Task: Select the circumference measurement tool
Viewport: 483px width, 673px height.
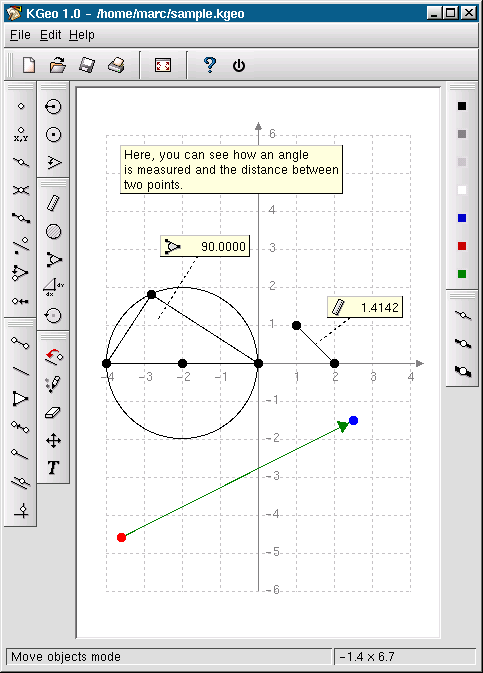Action: (x=53, y=315)
